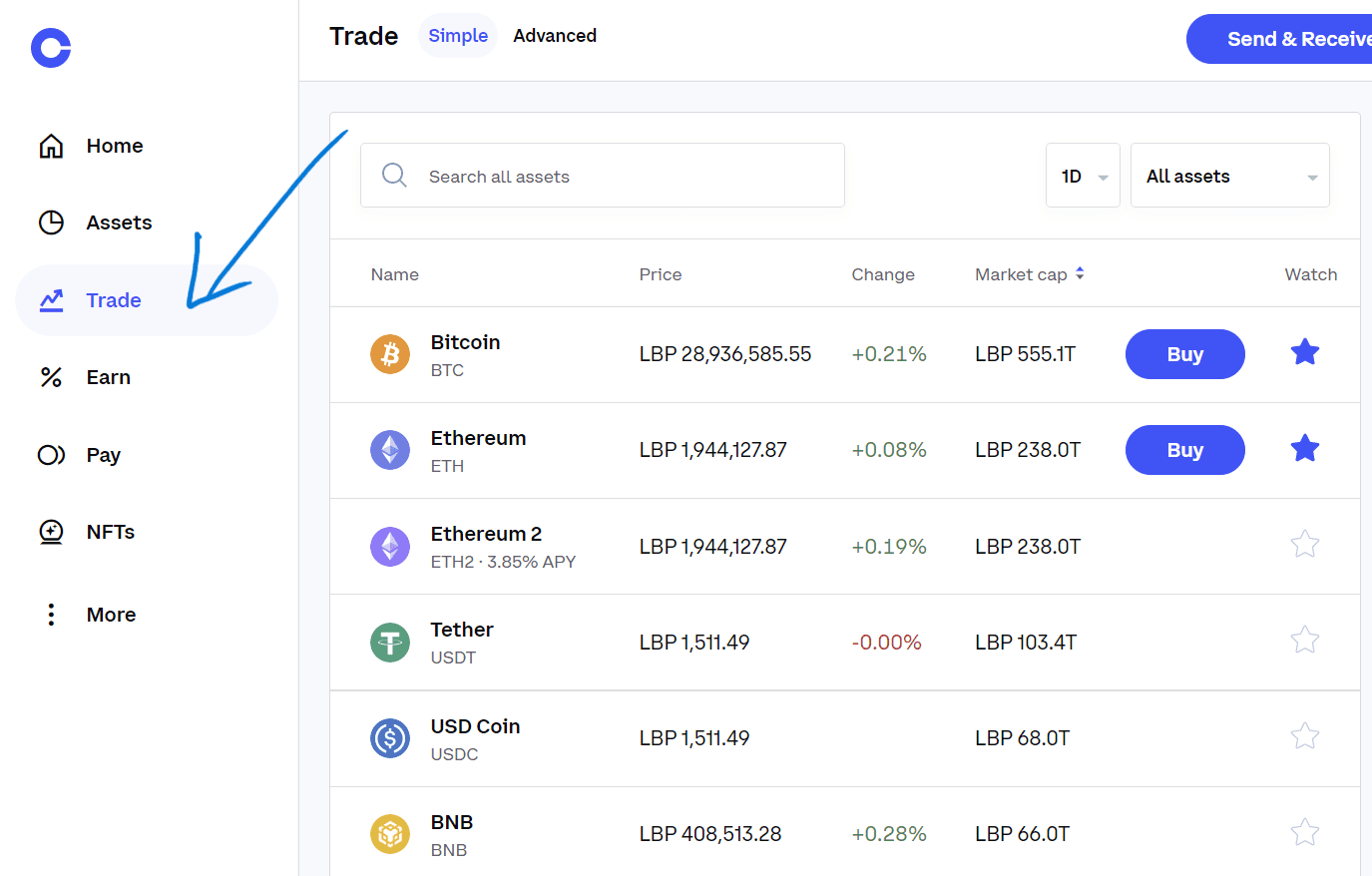Sort the list by Market cap

tap(1029, 274)
